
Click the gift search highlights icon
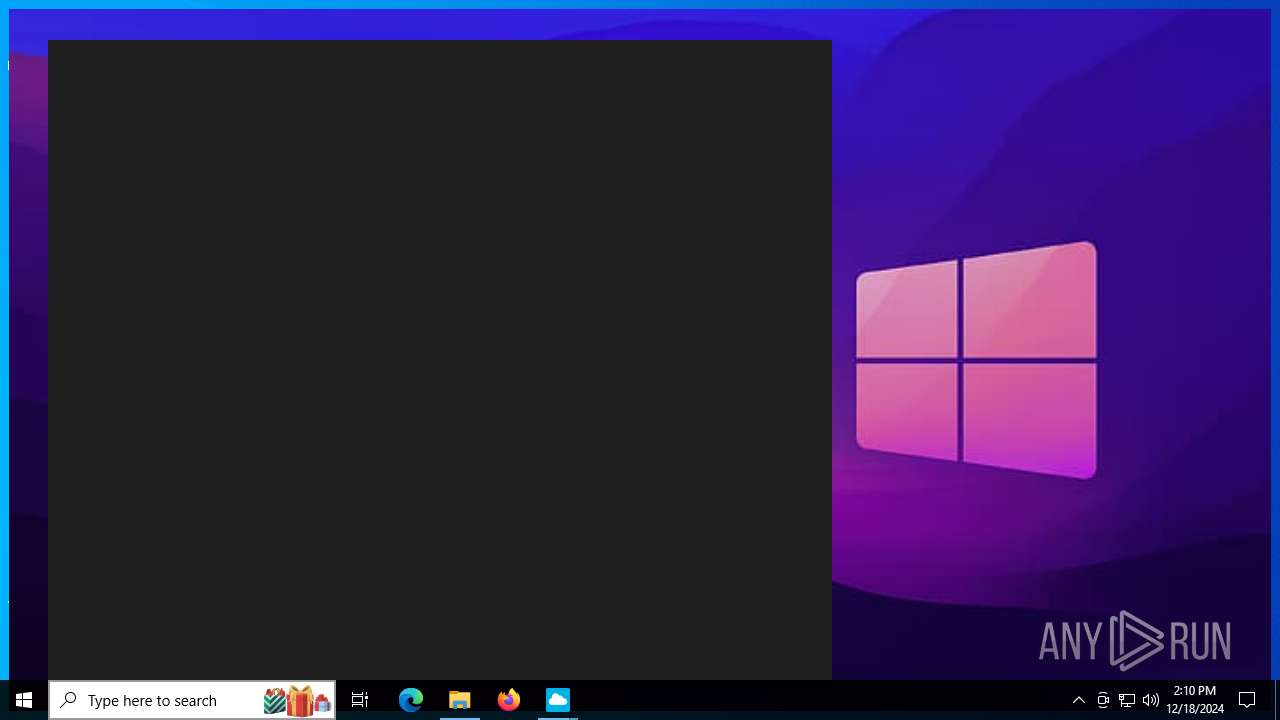click(x=297, y=700)
